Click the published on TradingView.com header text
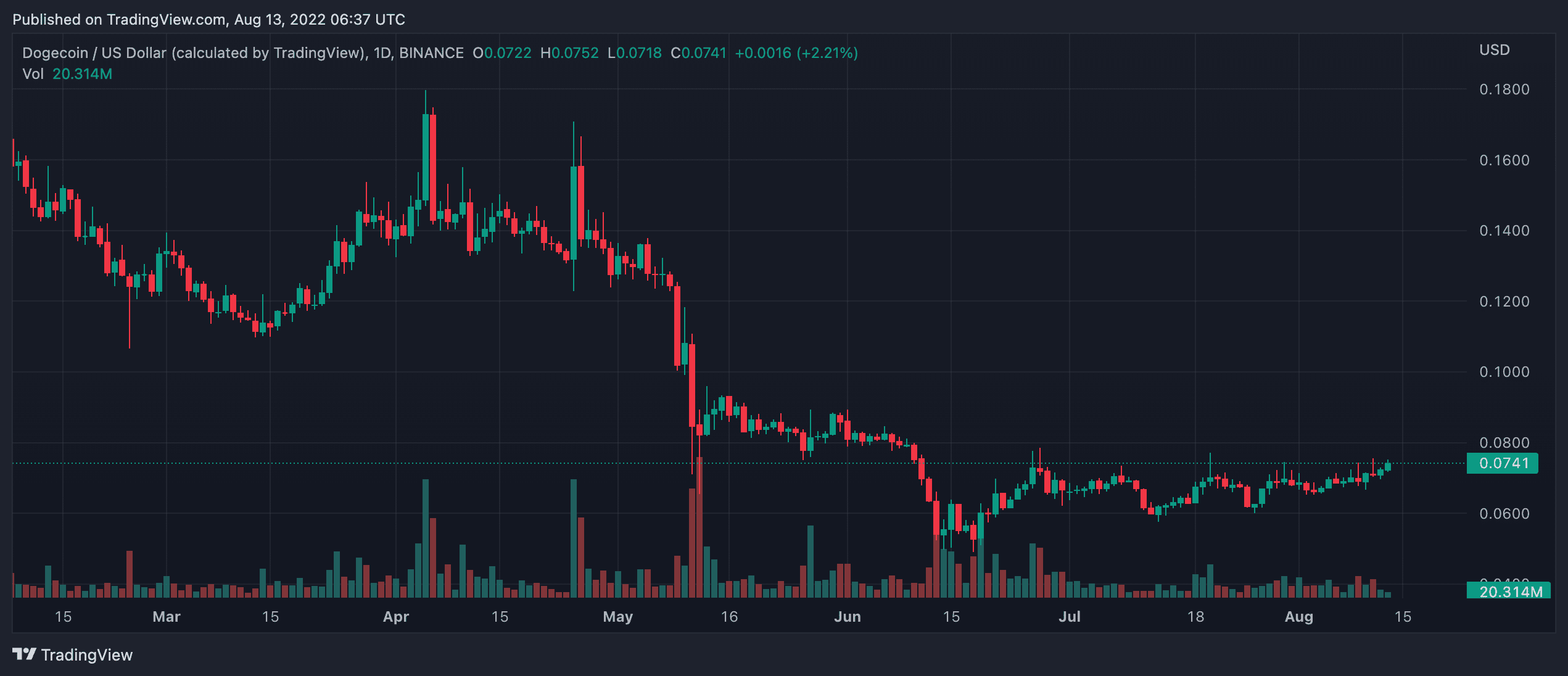 pyautogui.click(x=209, y=20)
